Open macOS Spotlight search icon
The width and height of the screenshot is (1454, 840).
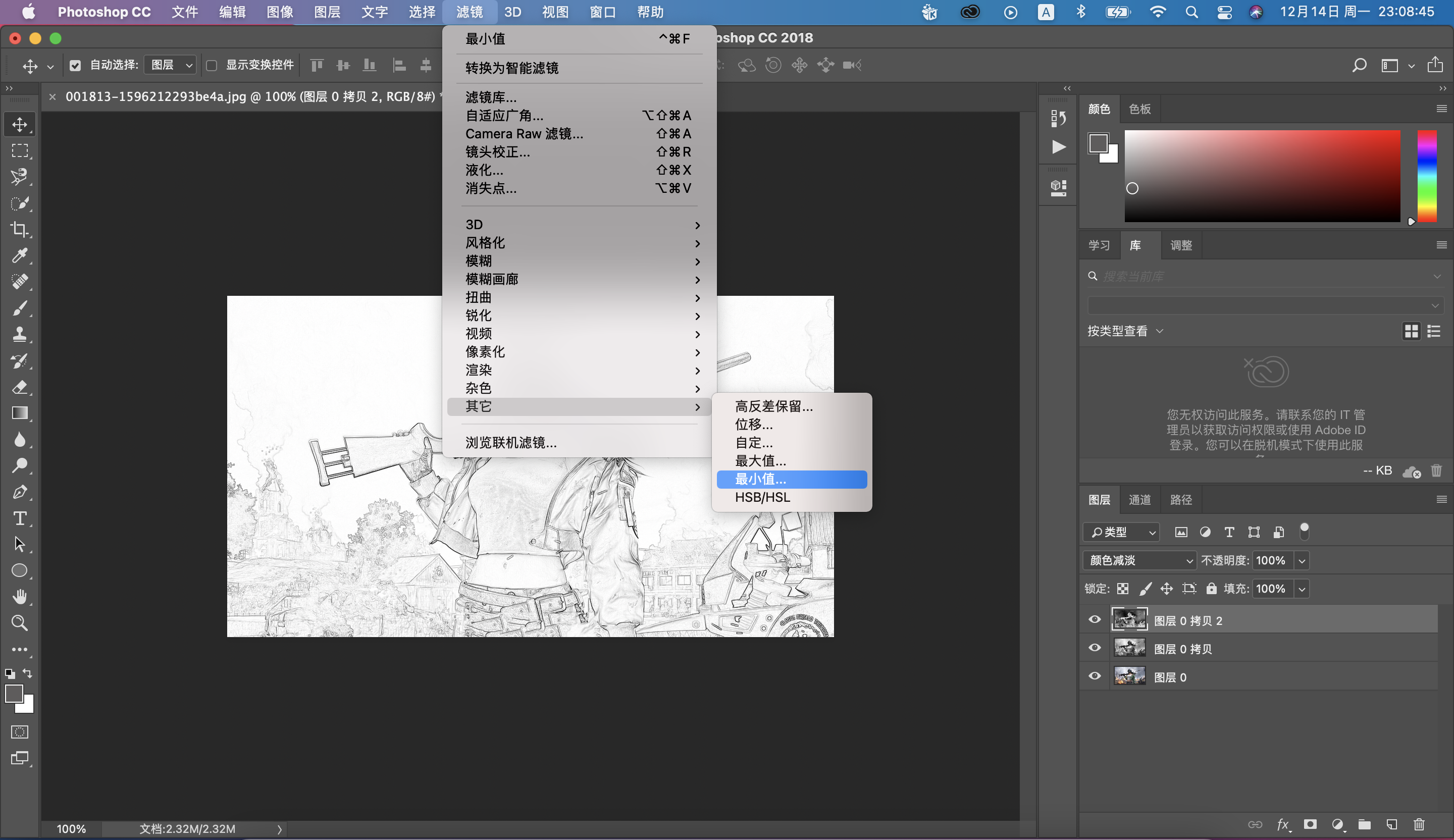[x=1191, y=12]
